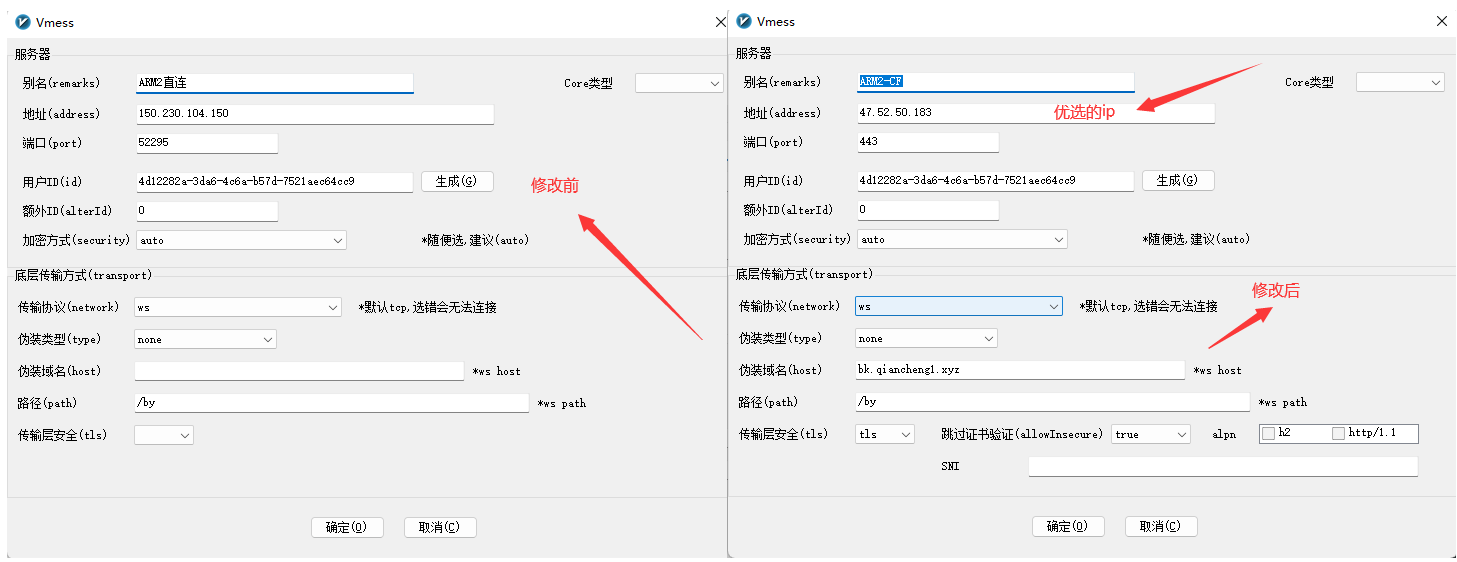Open Core类型 dropdown in right window
The image size is (1457, 562).
pyautogui.click(x=1400, y=82)
